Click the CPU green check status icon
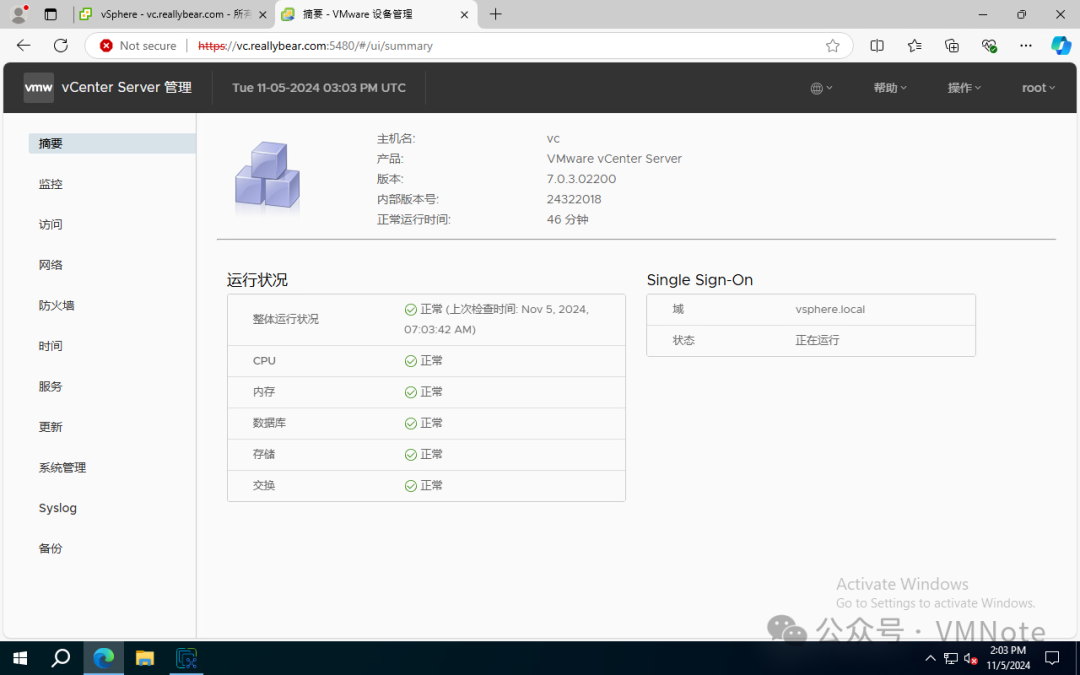This screenshot has height=675, width=1080. [x=411, y=361]
